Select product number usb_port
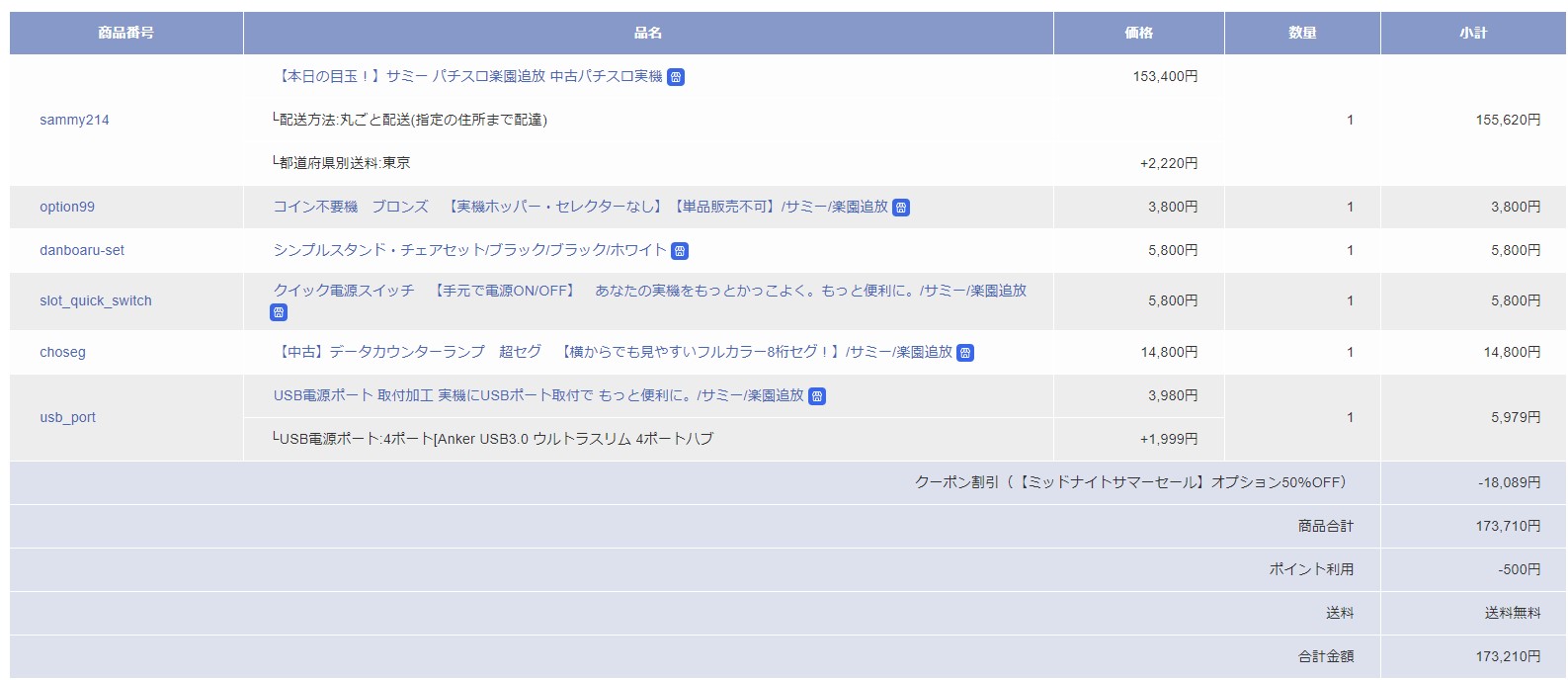This screenshot has height=680, width=1568. tap(67, 417)
